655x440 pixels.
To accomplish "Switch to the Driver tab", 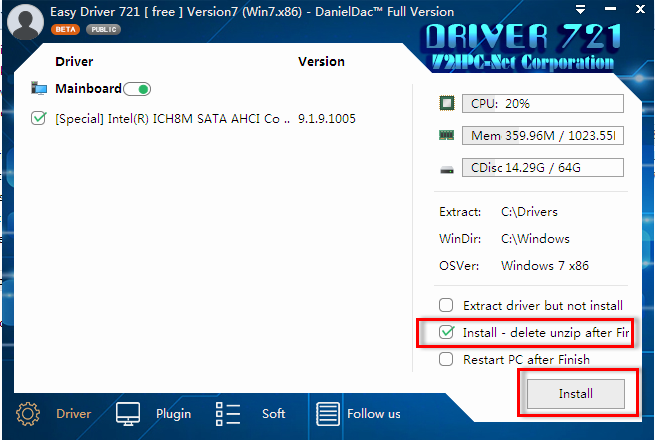I will coord(74,414).
